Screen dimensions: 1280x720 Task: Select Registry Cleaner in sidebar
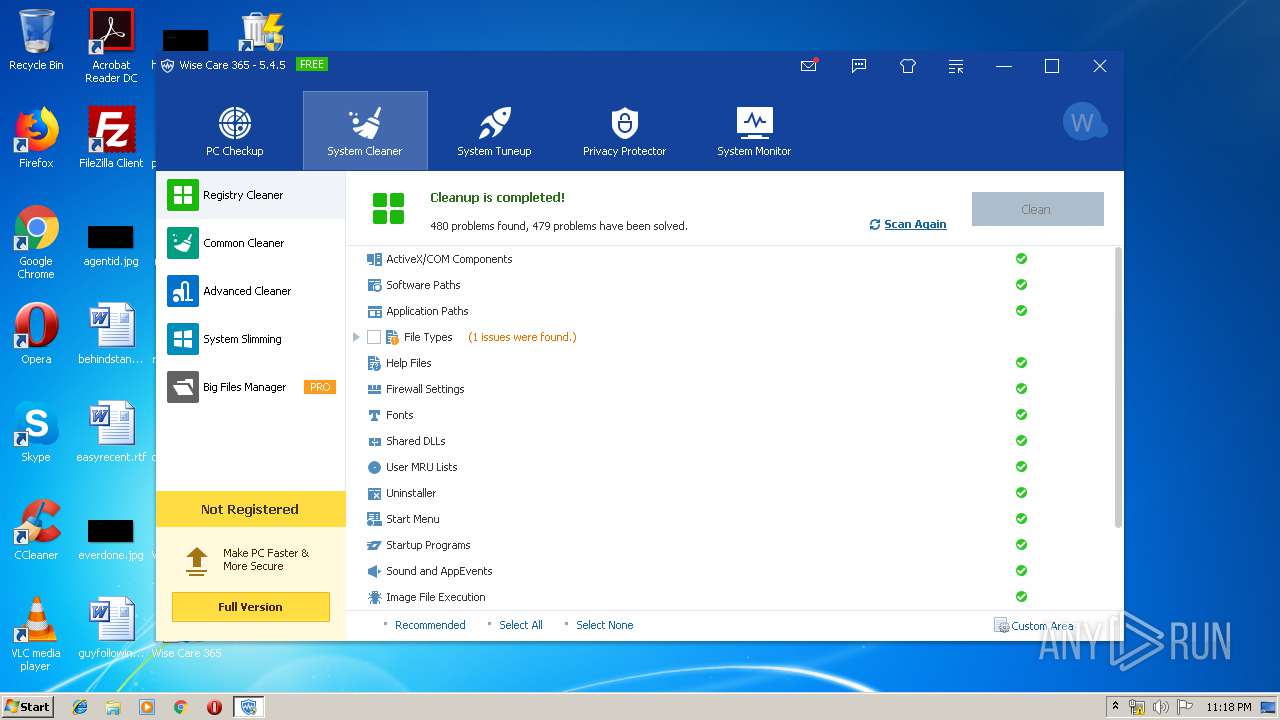[x=251, y=195]
